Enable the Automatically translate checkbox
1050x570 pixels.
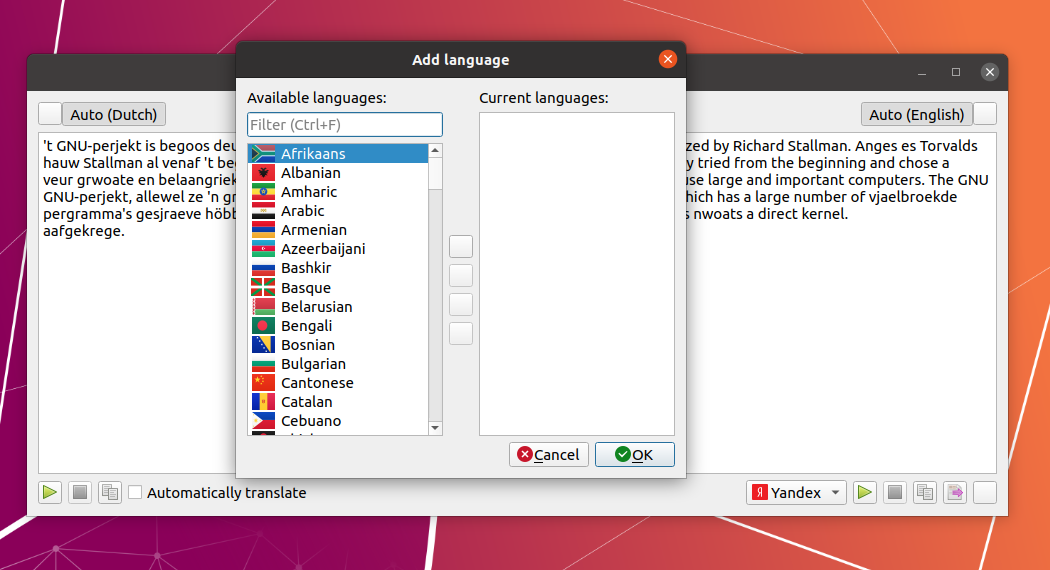tap(136, 492)
